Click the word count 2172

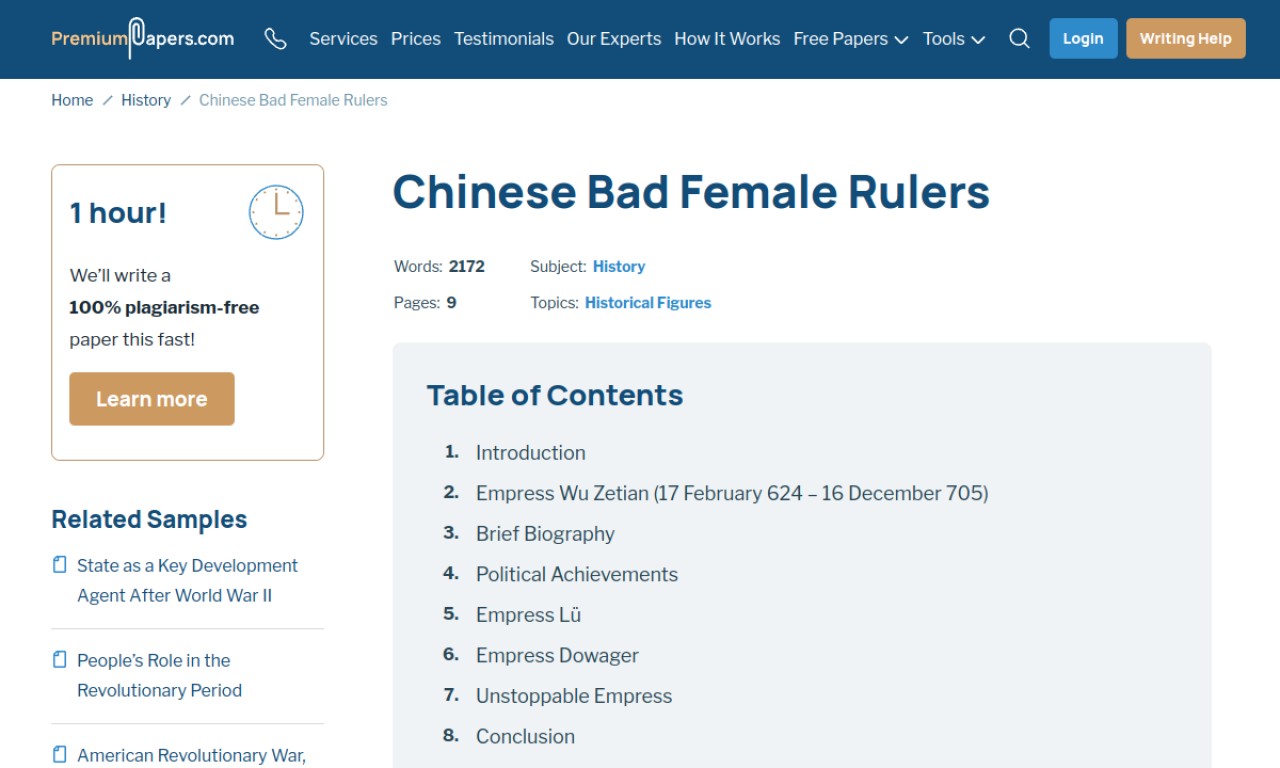(x=467, y=266)
